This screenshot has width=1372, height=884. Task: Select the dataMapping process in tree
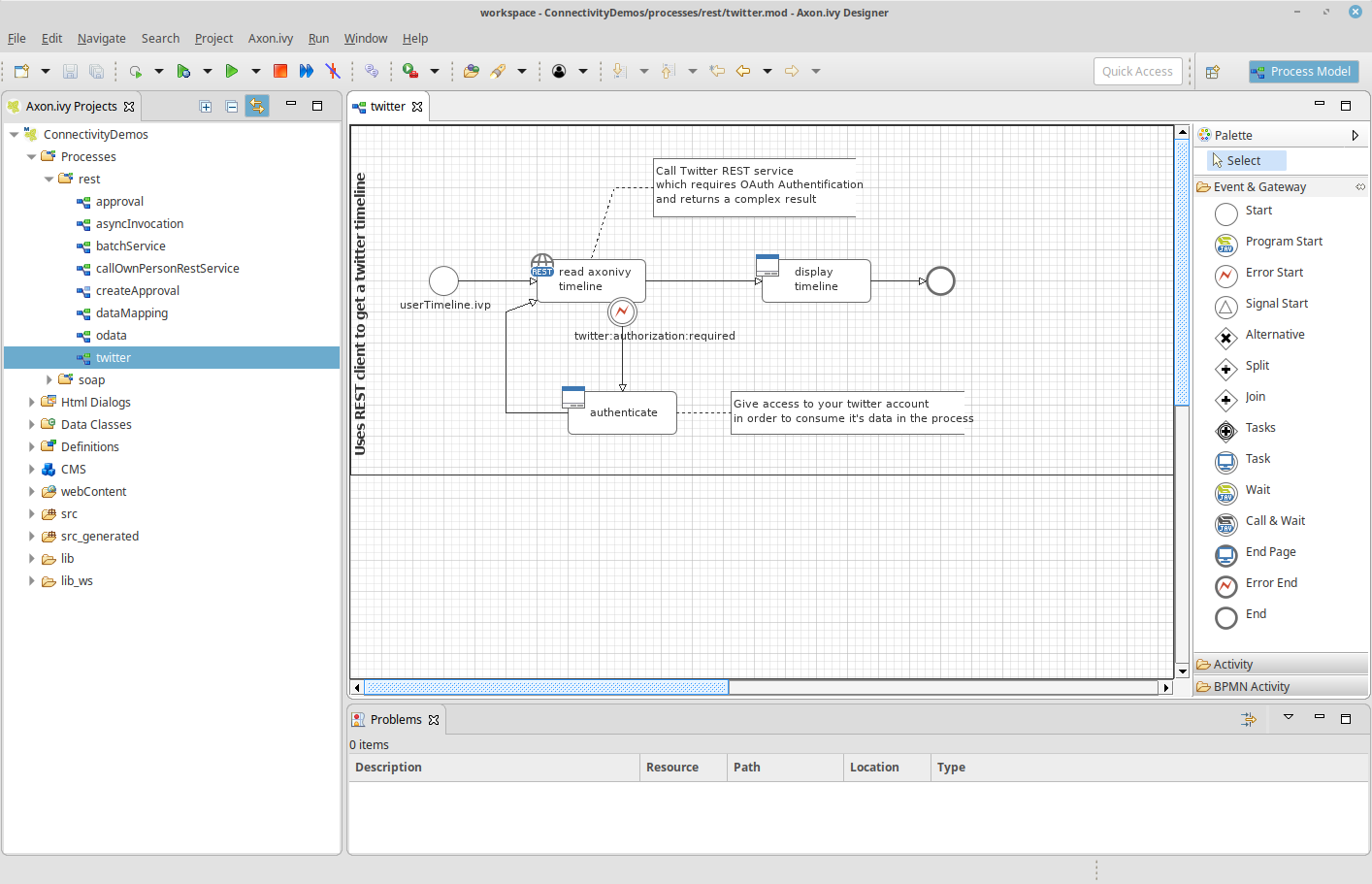[131, 313]
